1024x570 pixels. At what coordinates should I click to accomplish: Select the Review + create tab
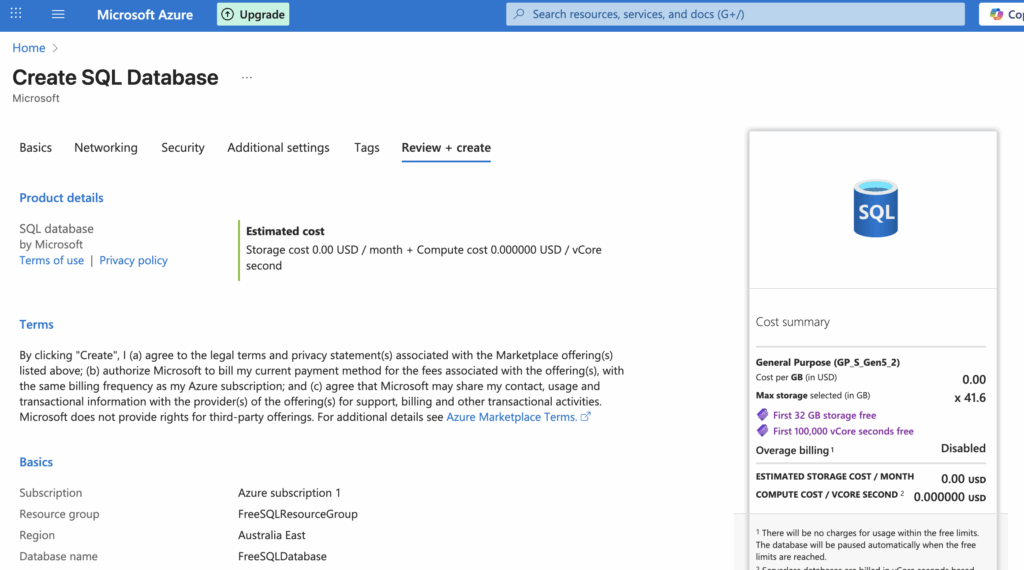pyautogui.click(x=446, y=148)
